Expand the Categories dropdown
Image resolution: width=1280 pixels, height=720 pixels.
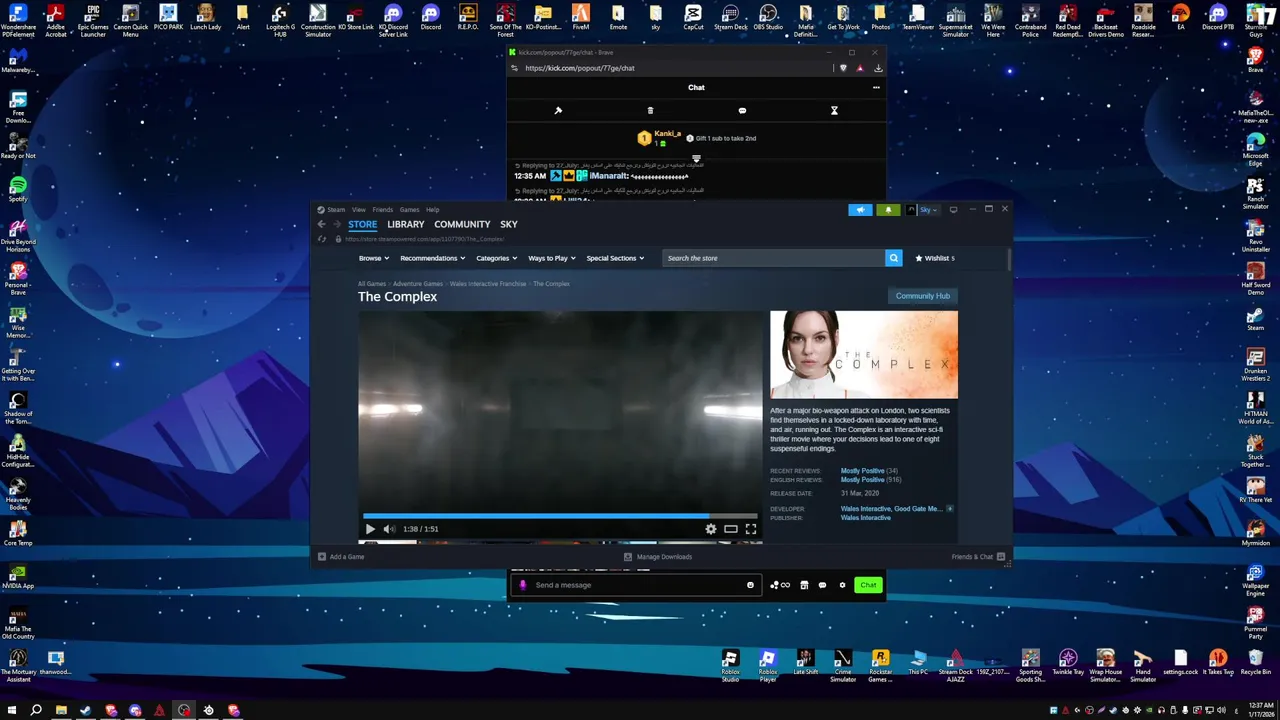[x=496, y=258]
